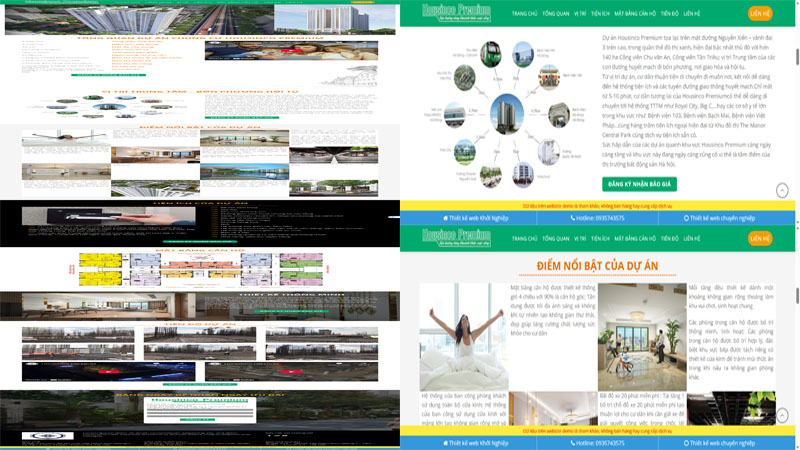The height and width of the screenshot is (450, 800).
Task: Click white registration form popup in full-page view
Action: [x=199, y=410]
